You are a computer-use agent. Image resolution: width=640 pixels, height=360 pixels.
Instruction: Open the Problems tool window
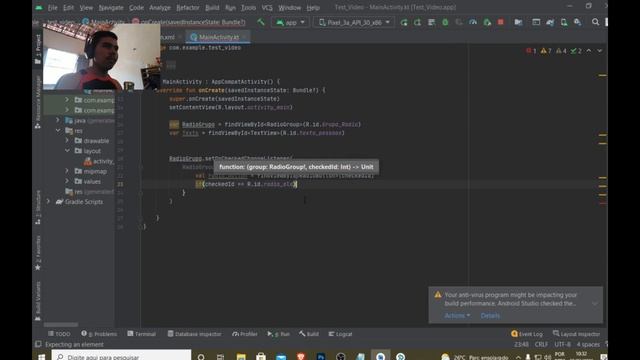99,334
